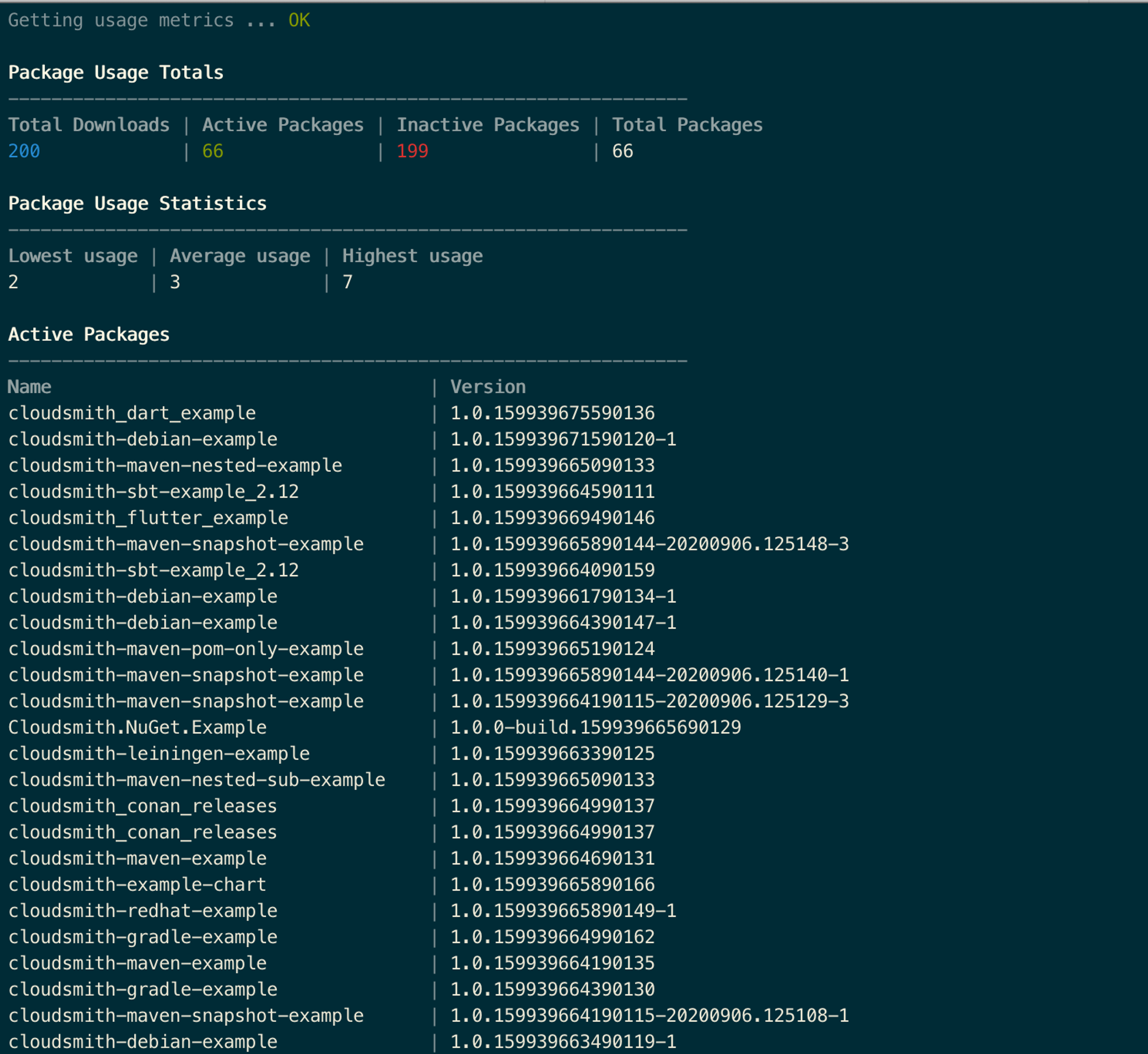Screen dimensions: 1148x1054
Task: Click the red 199 inactive packages value
Action: pyautogui.click(x=412, y=151)
